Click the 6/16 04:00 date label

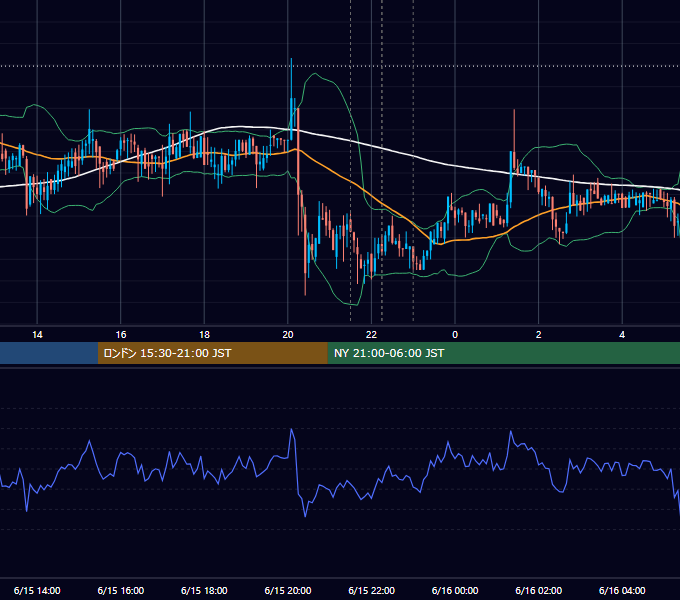622,590
